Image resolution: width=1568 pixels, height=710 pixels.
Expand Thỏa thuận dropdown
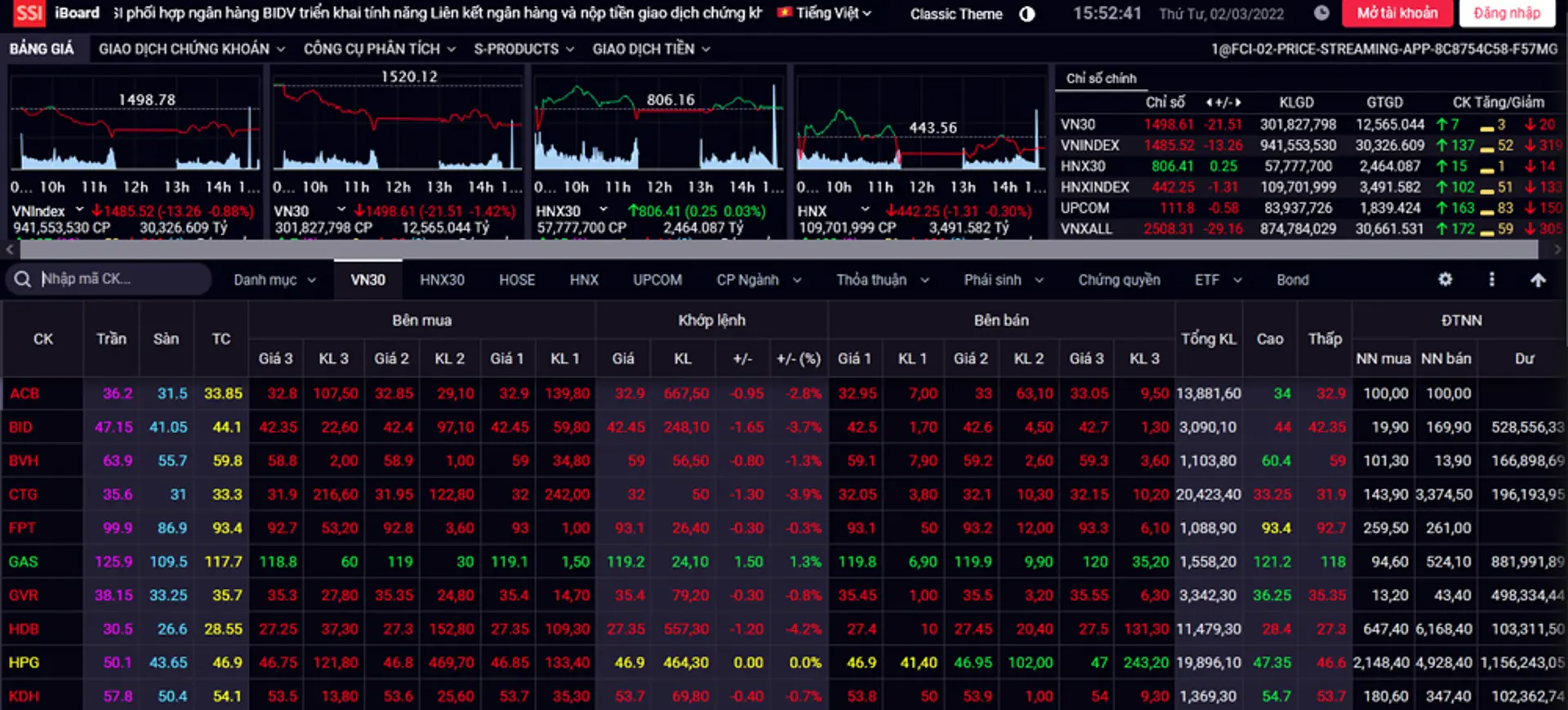(883, 280)
